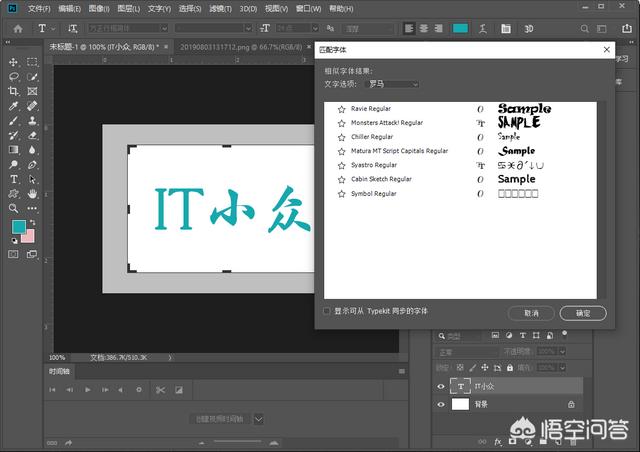Click the 3D button in options bar
This screenshot has width=640, height=452.
529,29
